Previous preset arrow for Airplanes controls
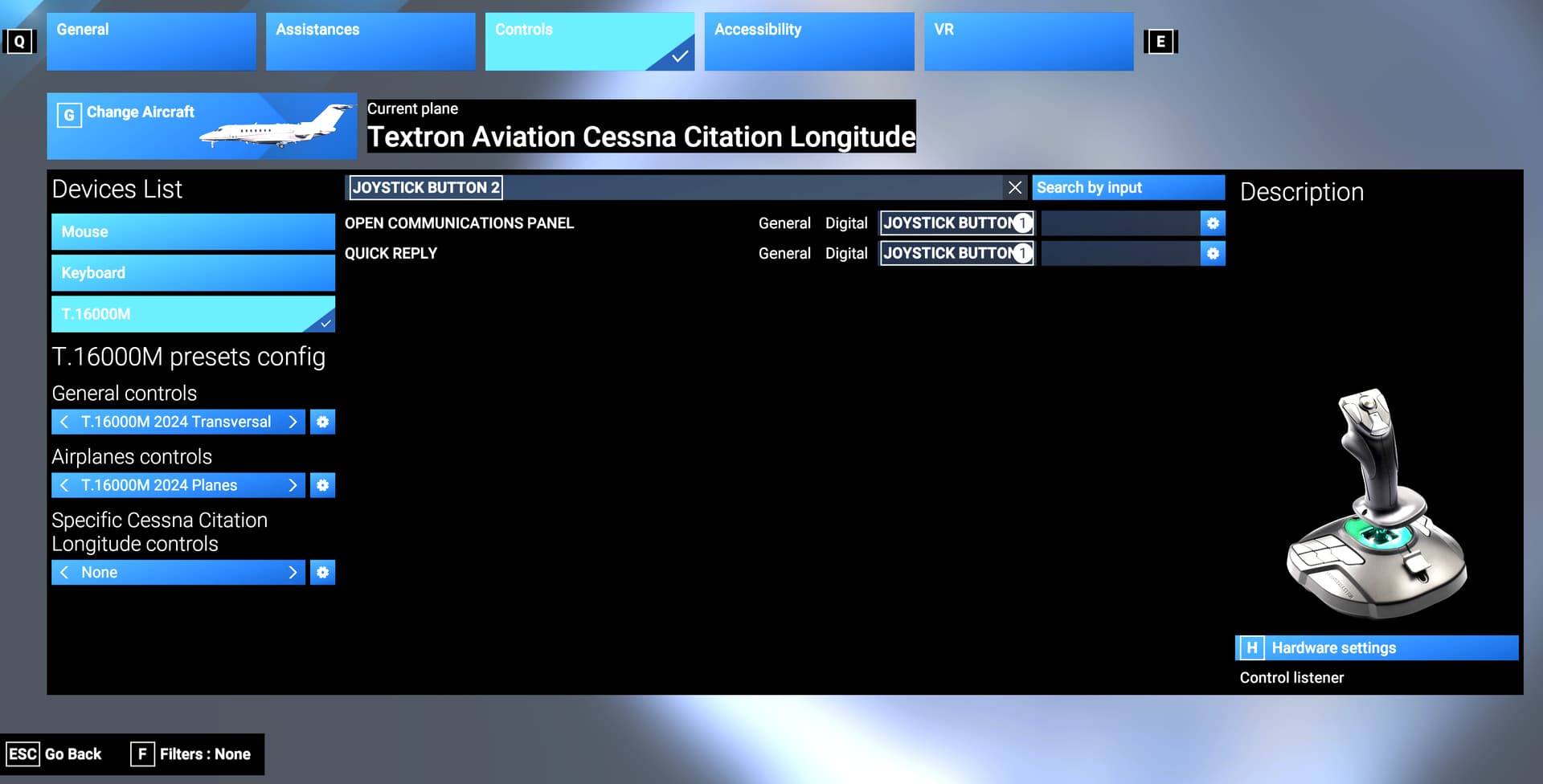This screenshot has height=784, width=1543. (64, 485)
